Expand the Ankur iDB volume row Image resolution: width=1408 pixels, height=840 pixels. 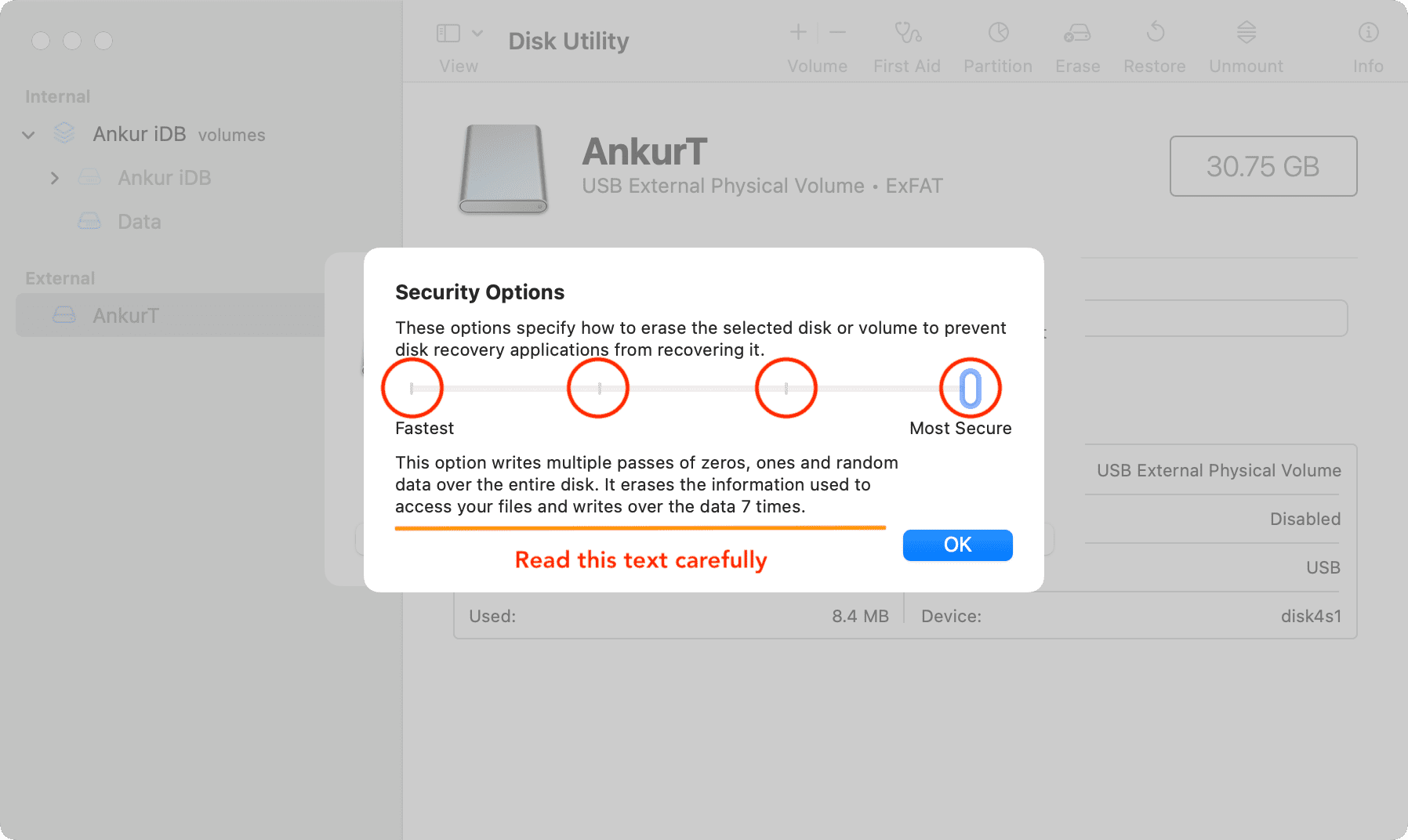click(x=55, y=178)
